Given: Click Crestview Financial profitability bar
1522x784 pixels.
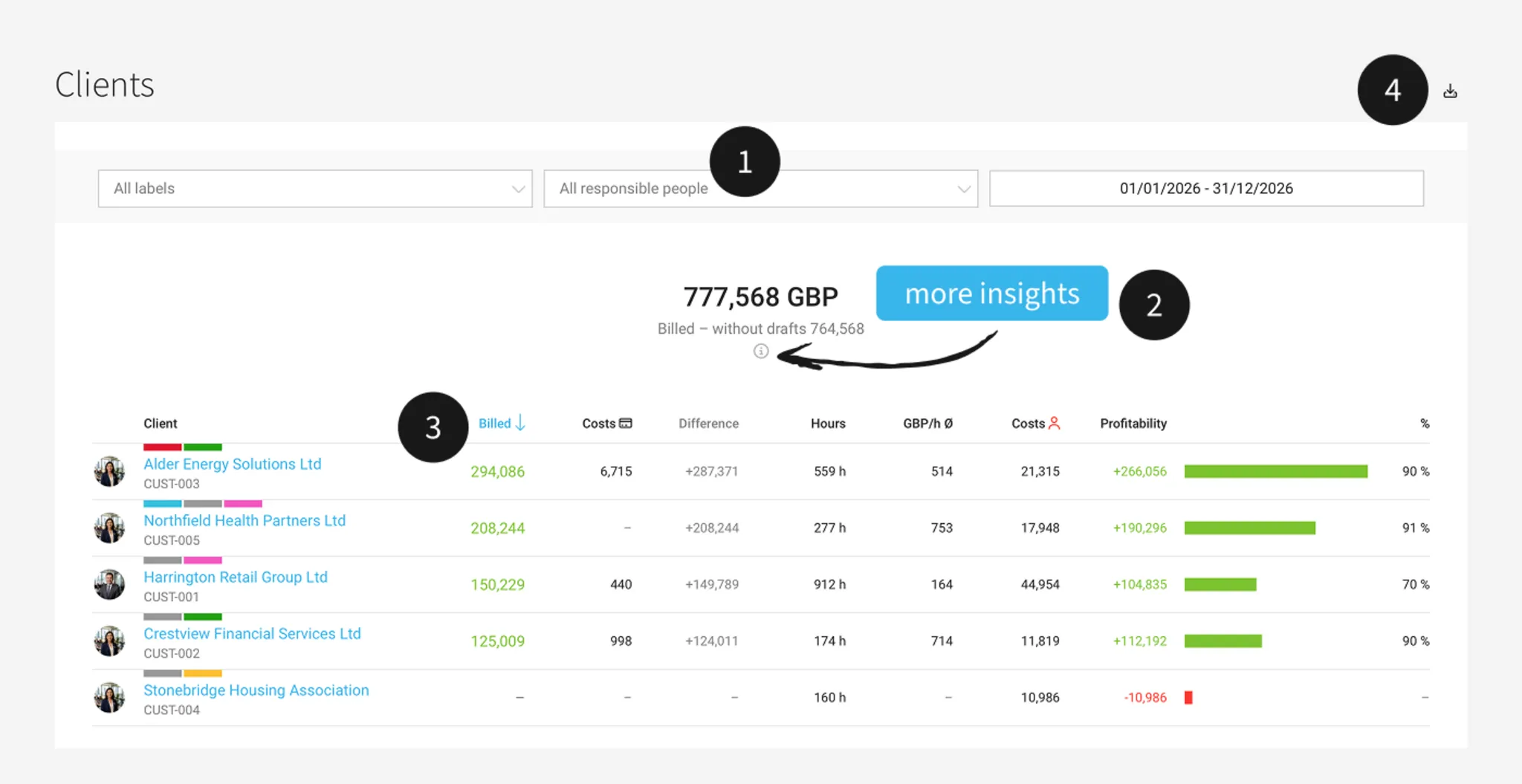Looking at the screenshot, I should pyautogui.click(x=1223, y=641).
